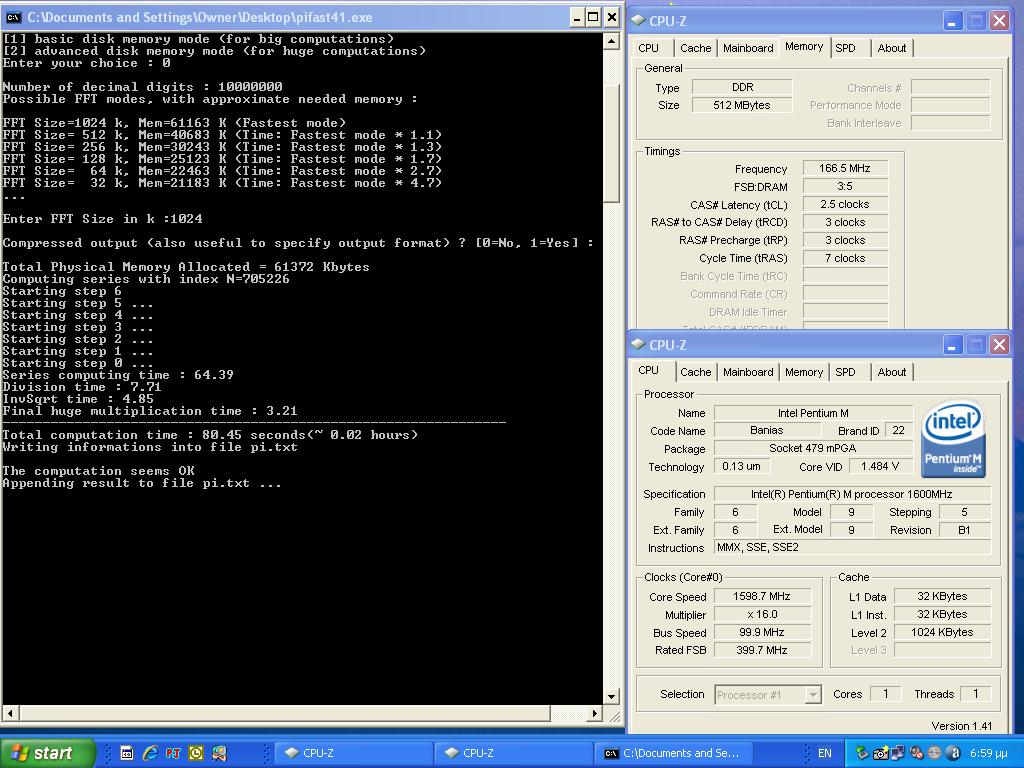Minimize the pifast41.exe console window
Viewport: 1024px width, 768px height.
576,18
